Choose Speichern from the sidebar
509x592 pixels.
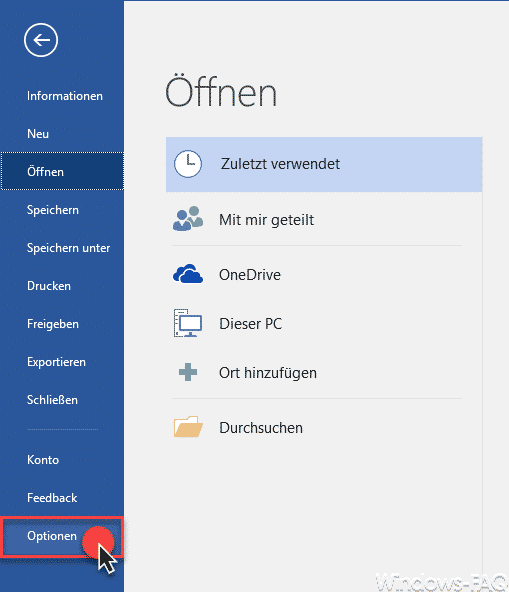coord(62,210)
